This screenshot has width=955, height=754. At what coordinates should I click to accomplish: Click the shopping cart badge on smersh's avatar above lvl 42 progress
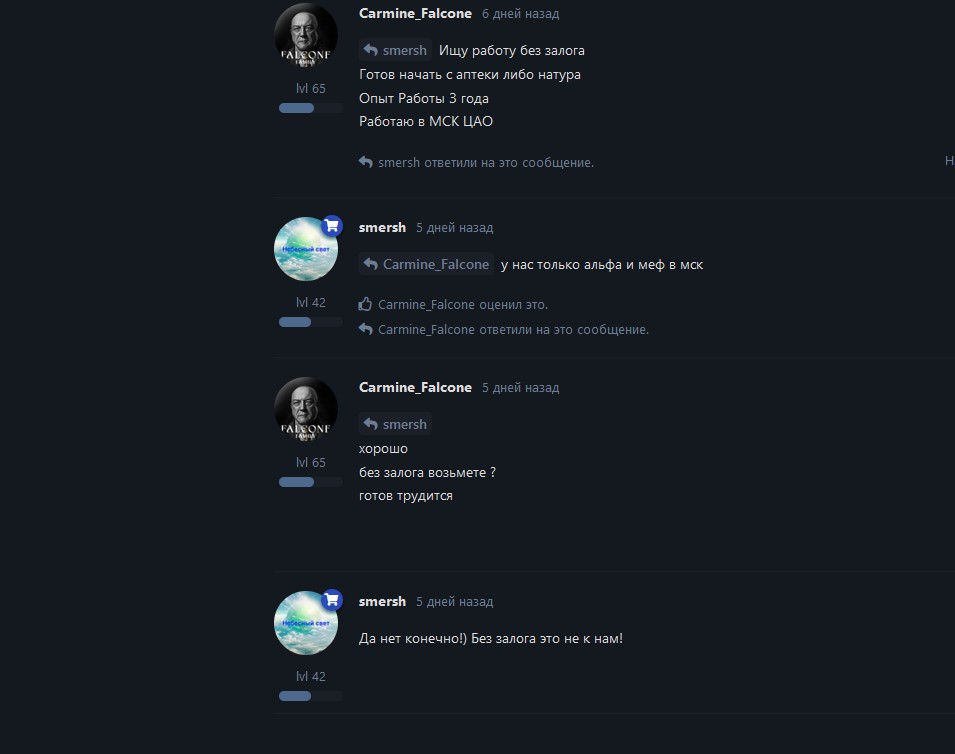332,227
